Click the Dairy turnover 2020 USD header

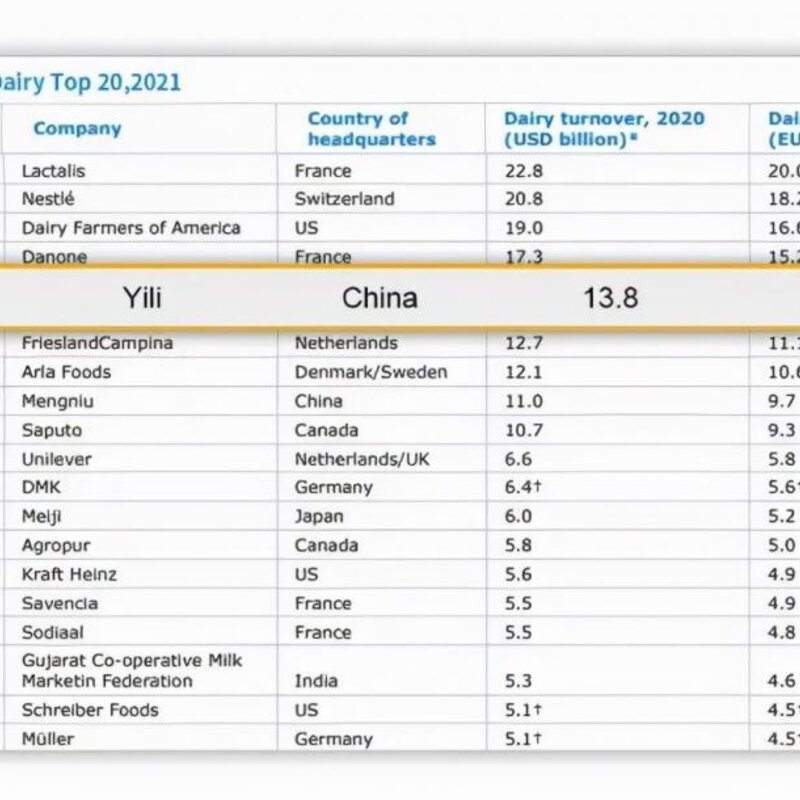point(603,129)
